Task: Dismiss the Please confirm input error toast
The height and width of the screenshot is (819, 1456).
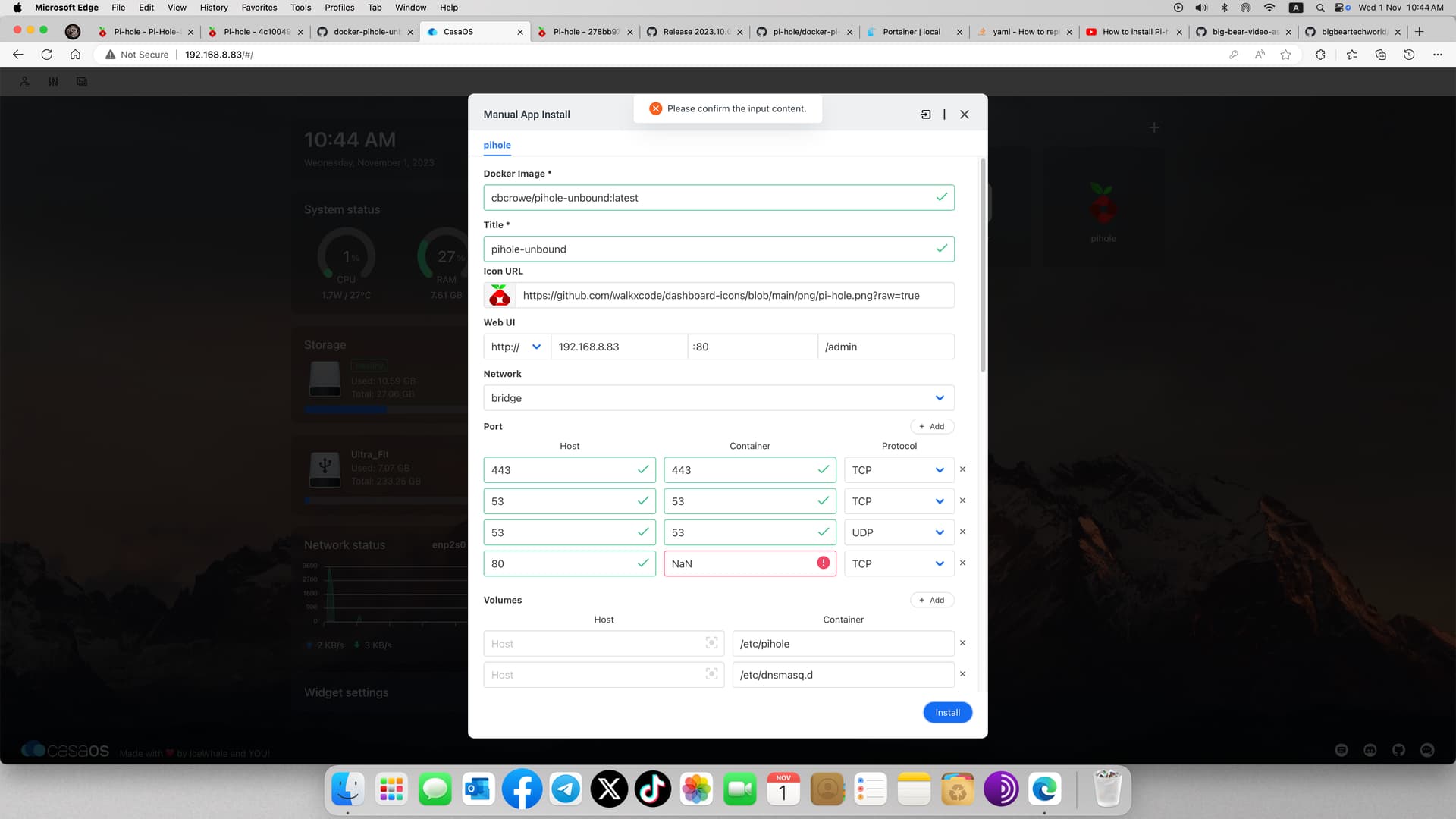Action: coord(656,108)
